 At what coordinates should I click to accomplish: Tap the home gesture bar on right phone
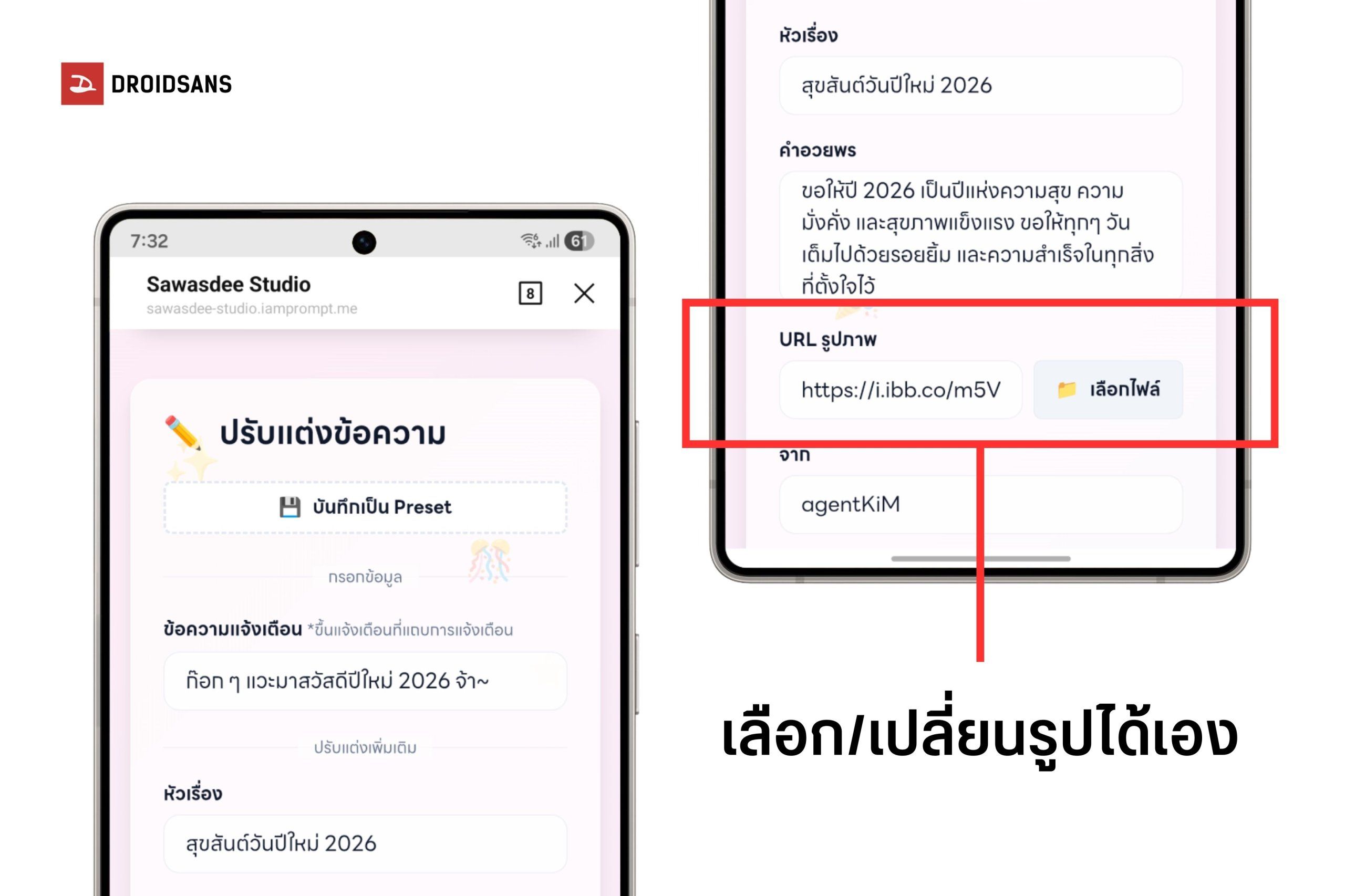(980, 558)
